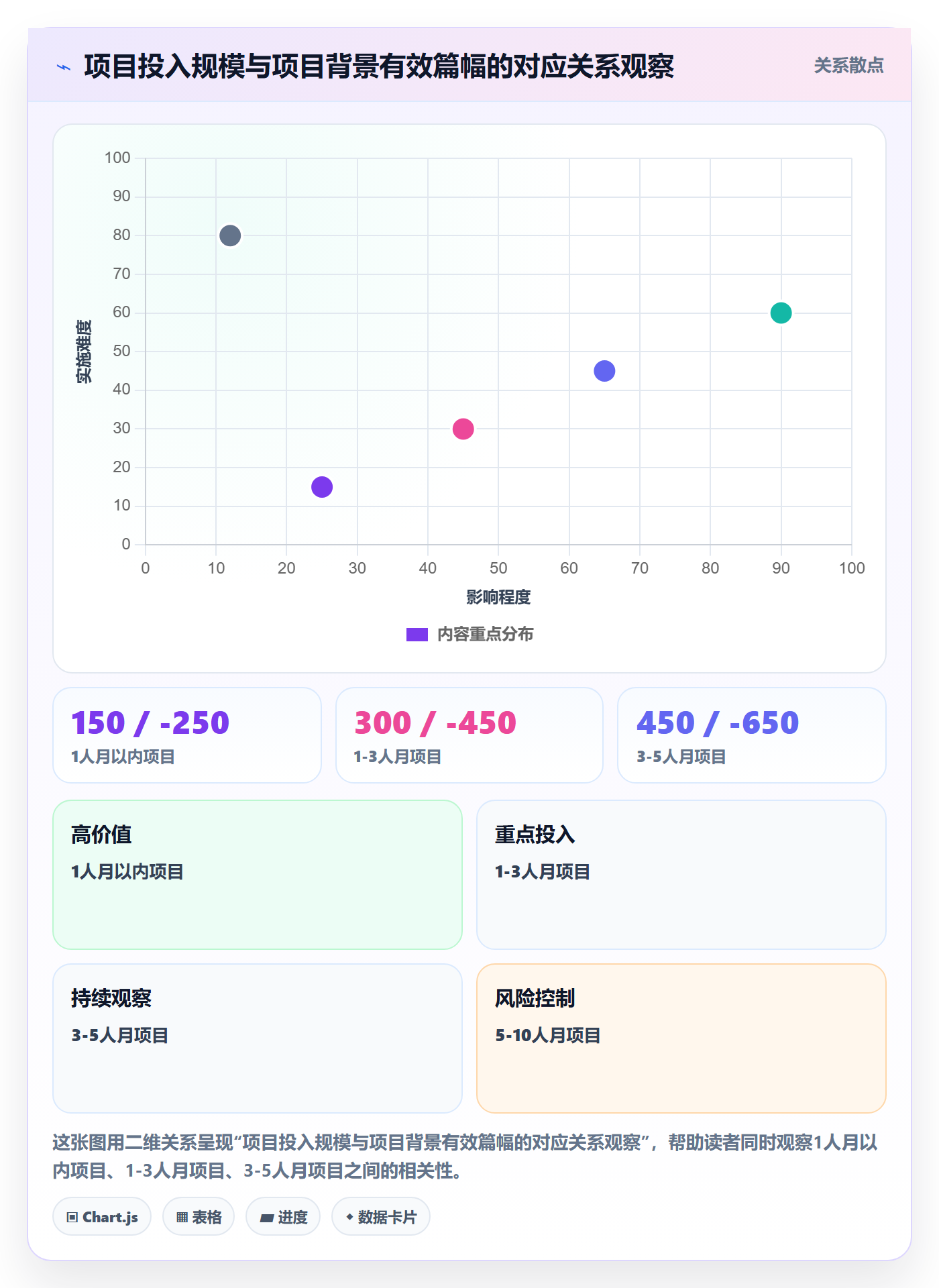Select the purple scatter point at impact 25

click(322, 487)
